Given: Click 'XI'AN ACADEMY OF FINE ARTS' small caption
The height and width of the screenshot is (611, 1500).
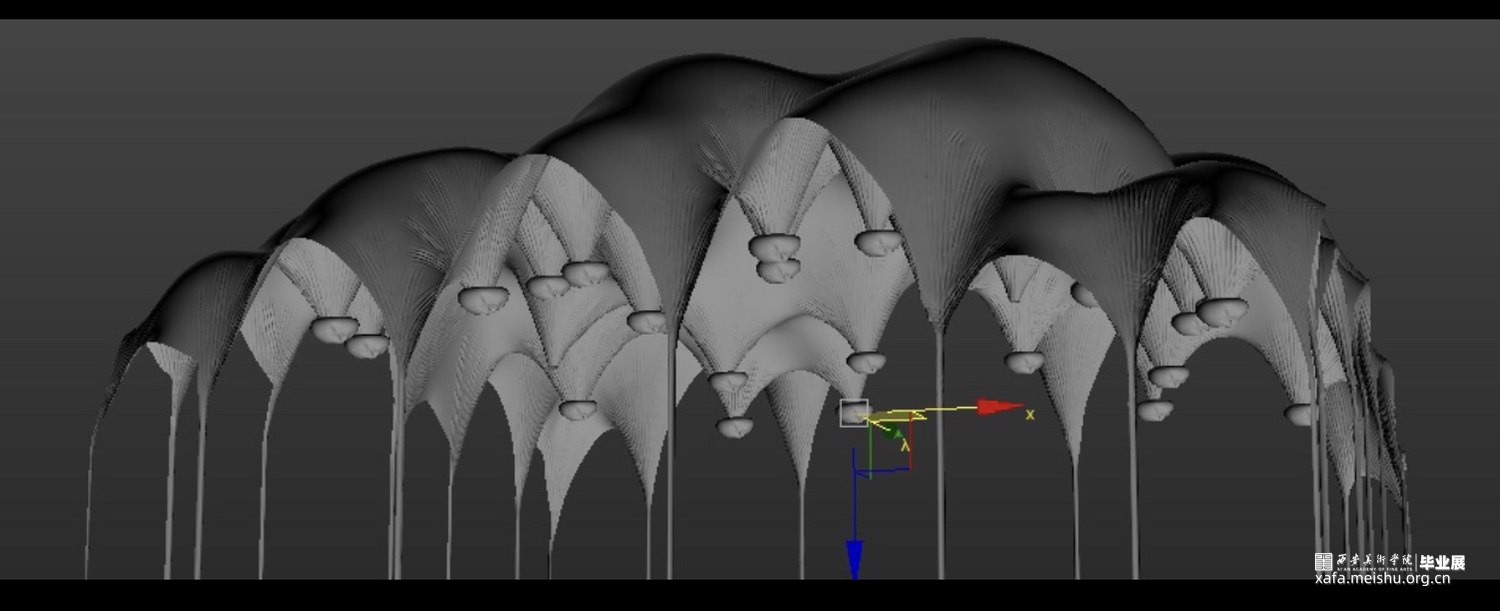Looking at the screenshot, I should click(1374, 569).
